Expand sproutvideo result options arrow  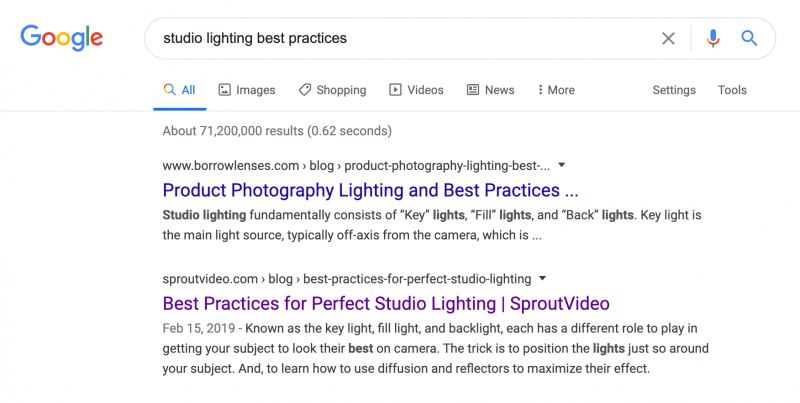tap(543, 279)
